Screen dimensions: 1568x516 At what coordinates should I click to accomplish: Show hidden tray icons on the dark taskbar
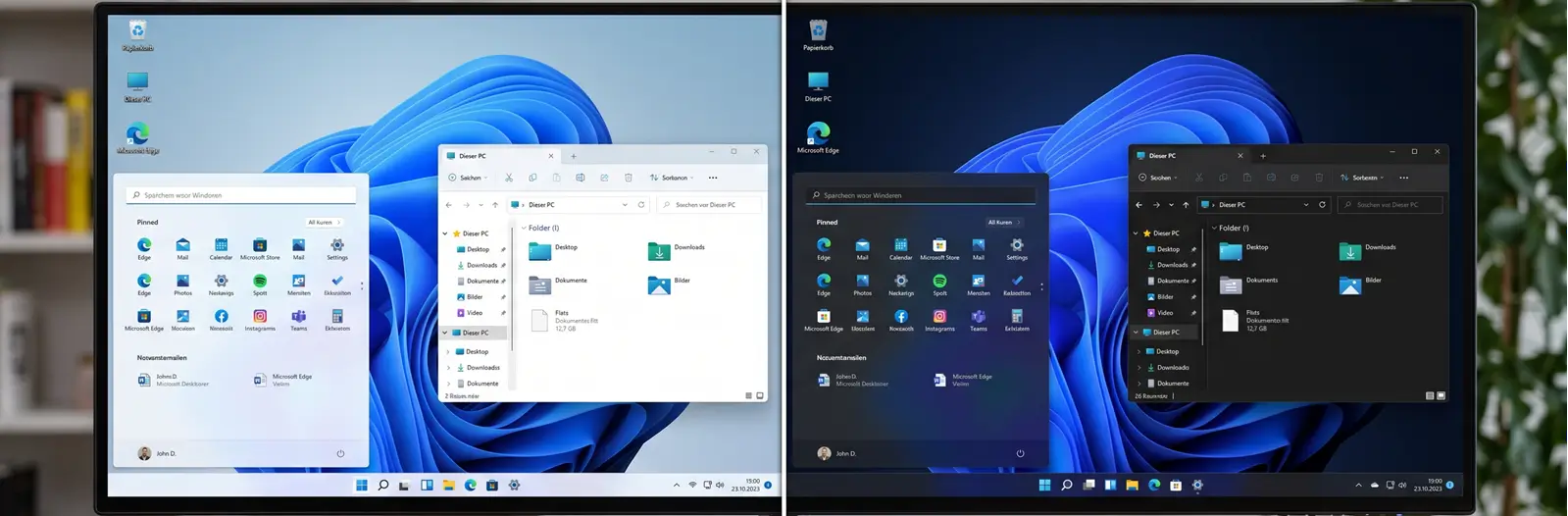click(x=1358, y=485)
